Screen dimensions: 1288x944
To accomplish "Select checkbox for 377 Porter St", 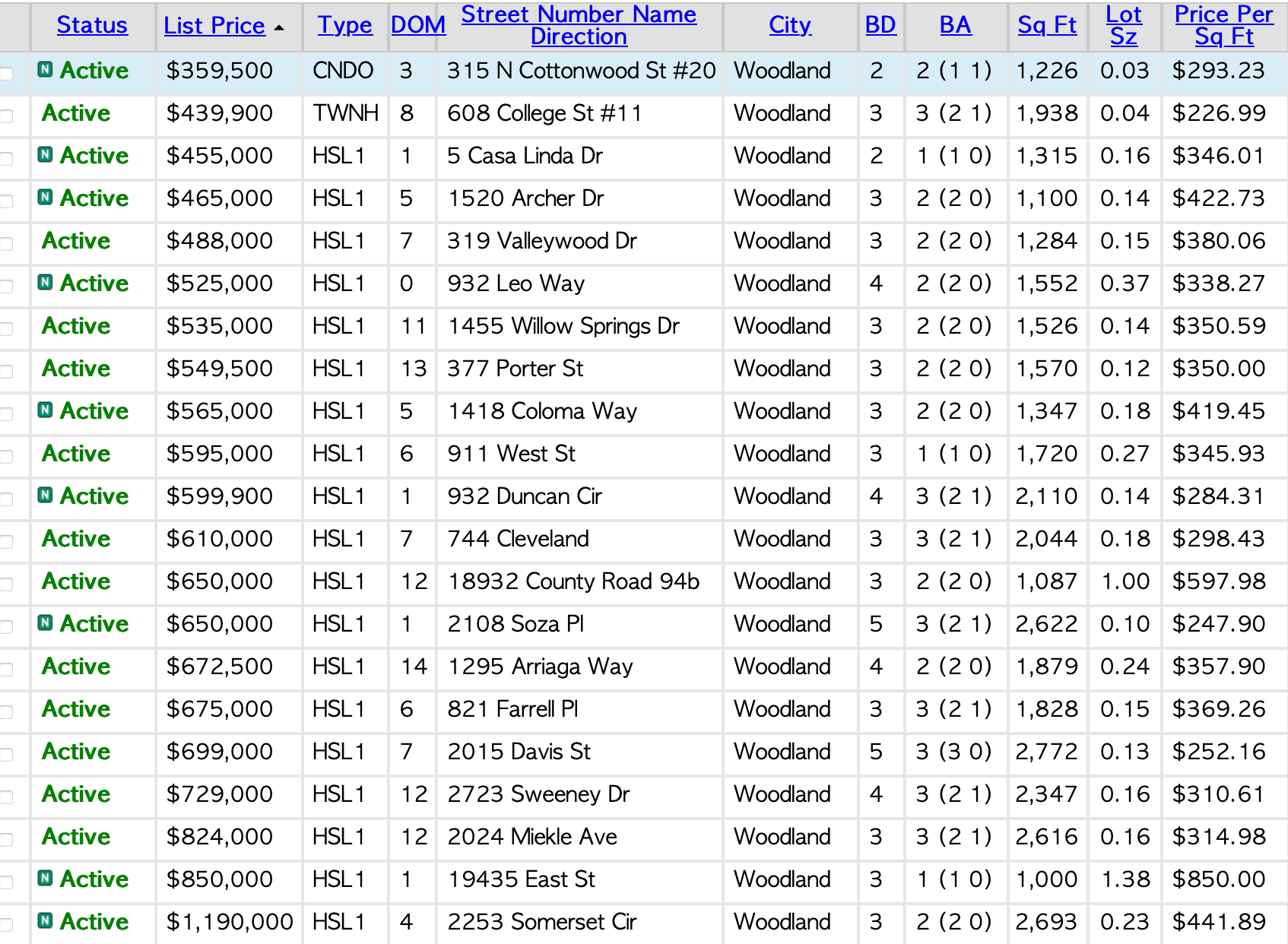I will click(7, 372).
